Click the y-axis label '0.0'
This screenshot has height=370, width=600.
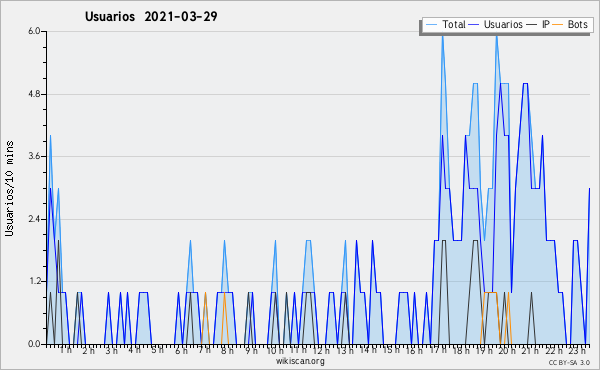tap(34, 344)
